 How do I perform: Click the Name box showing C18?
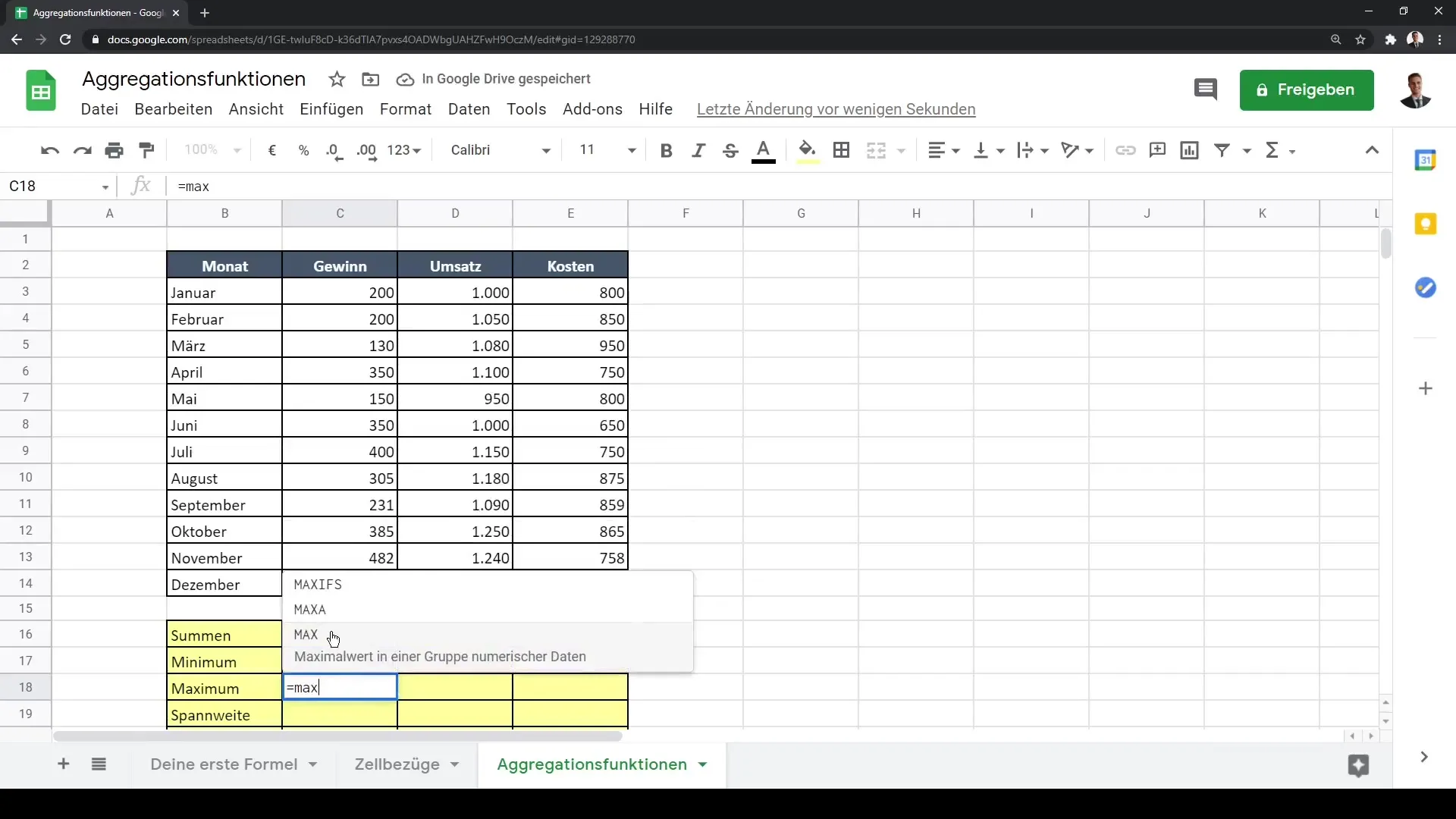point(59,187)
